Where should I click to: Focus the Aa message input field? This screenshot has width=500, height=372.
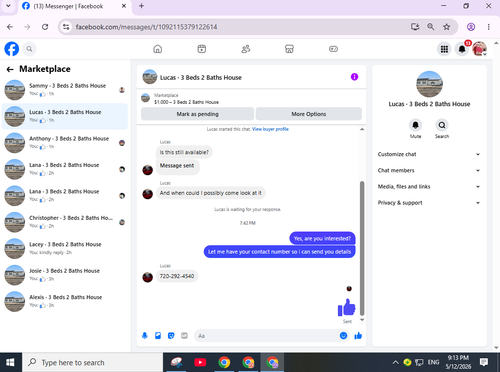(x=271, y=336)
